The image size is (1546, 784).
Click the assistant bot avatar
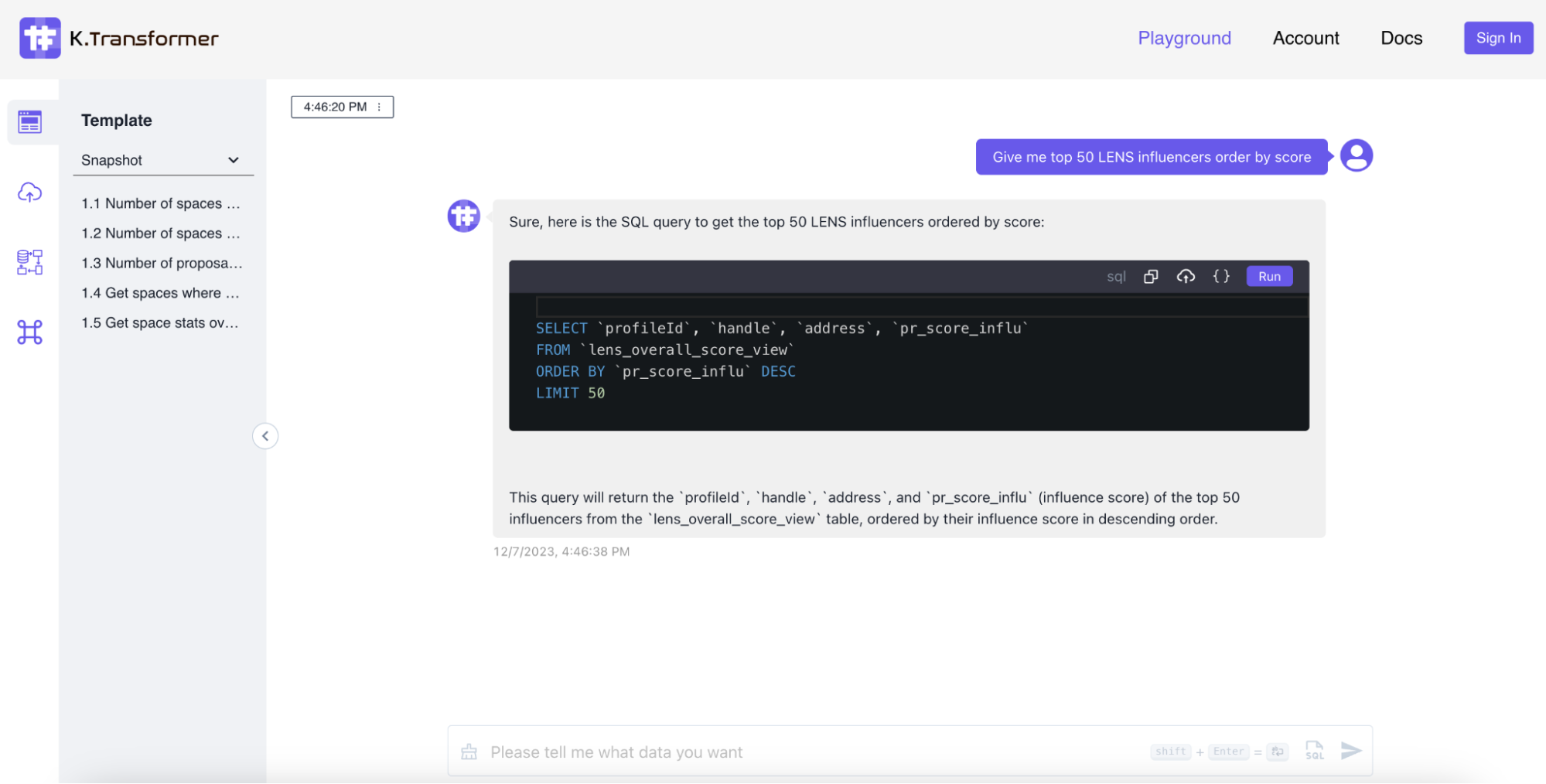click(x=463, y=216)
